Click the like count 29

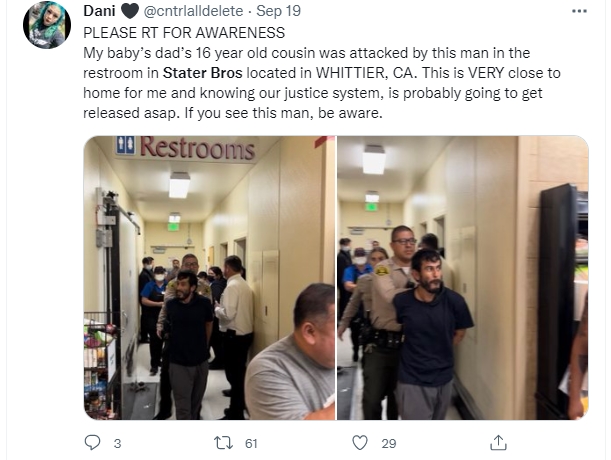[x=389, y=443]
